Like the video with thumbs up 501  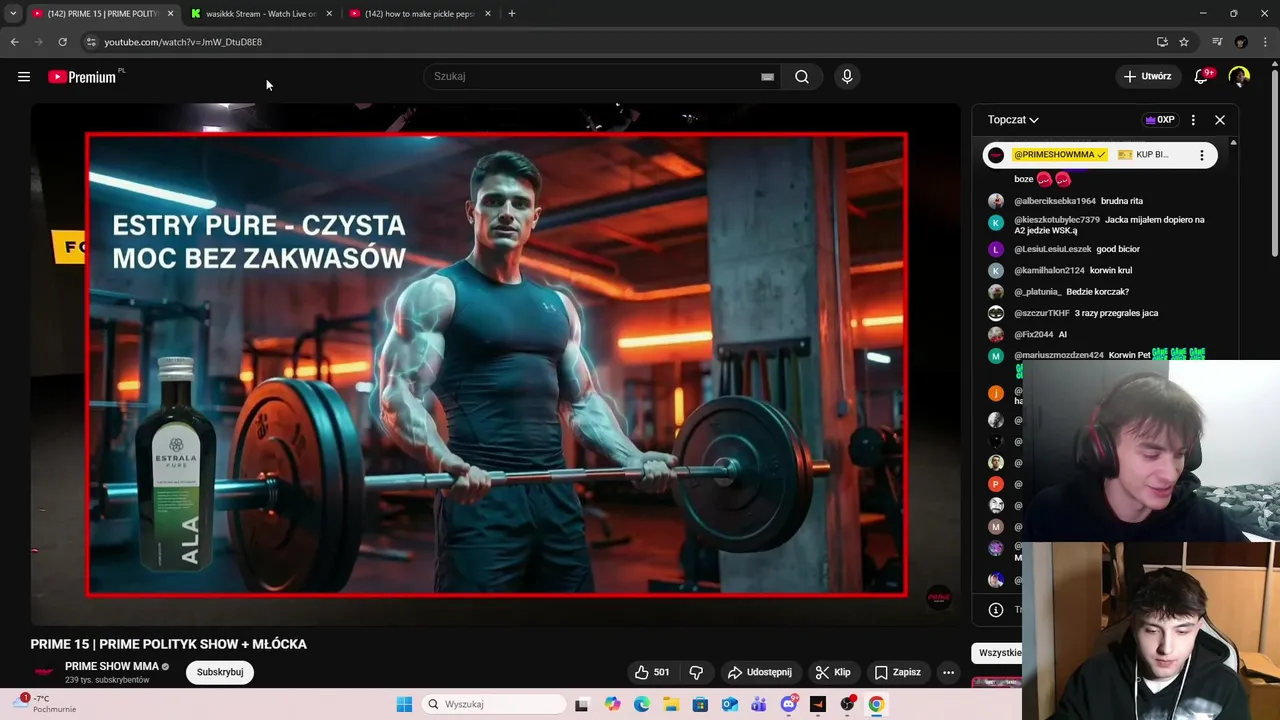click(x=652, y=672)
